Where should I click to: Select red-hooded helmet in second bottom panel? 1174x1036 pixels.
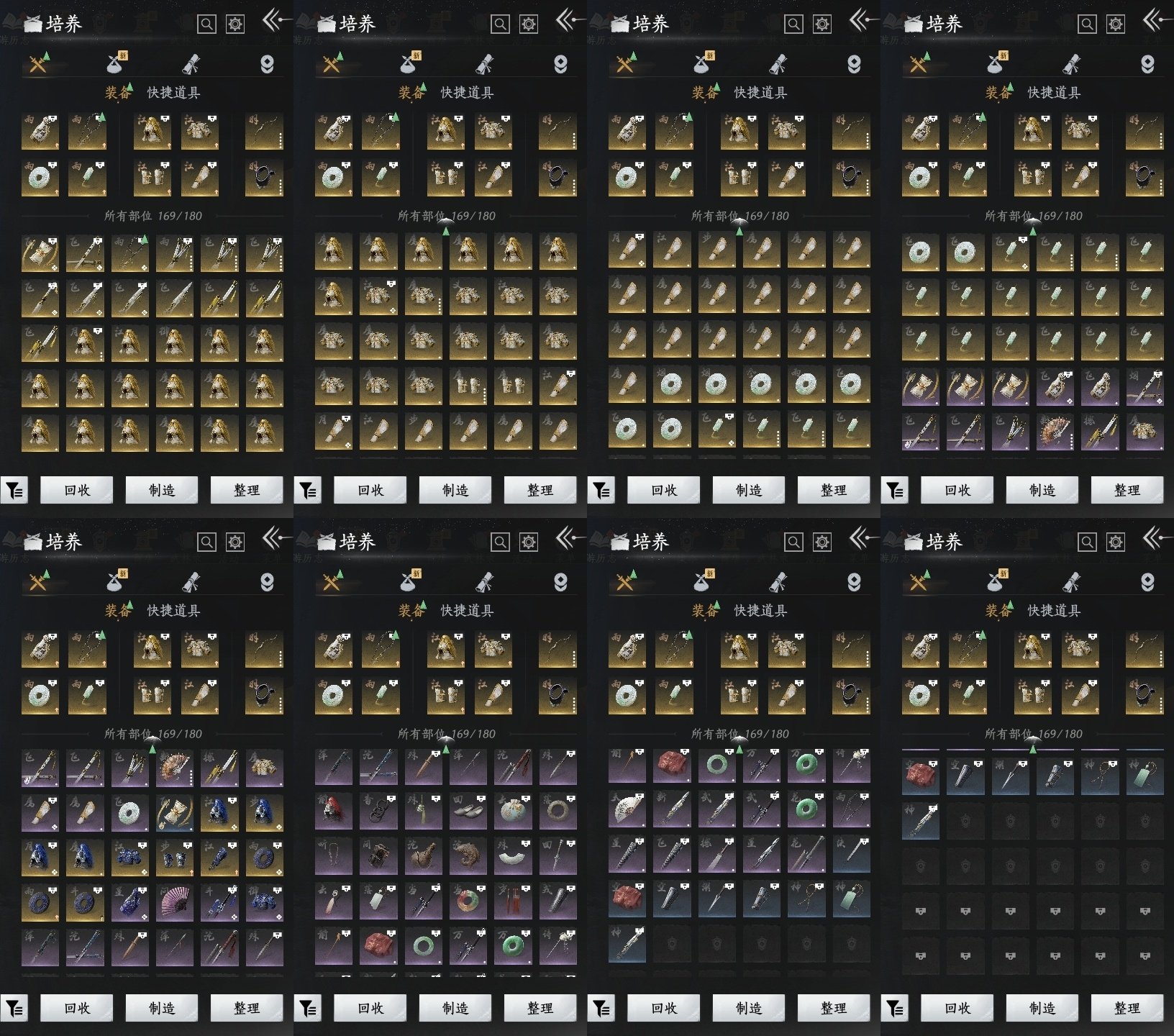click(x=334, y=812)
